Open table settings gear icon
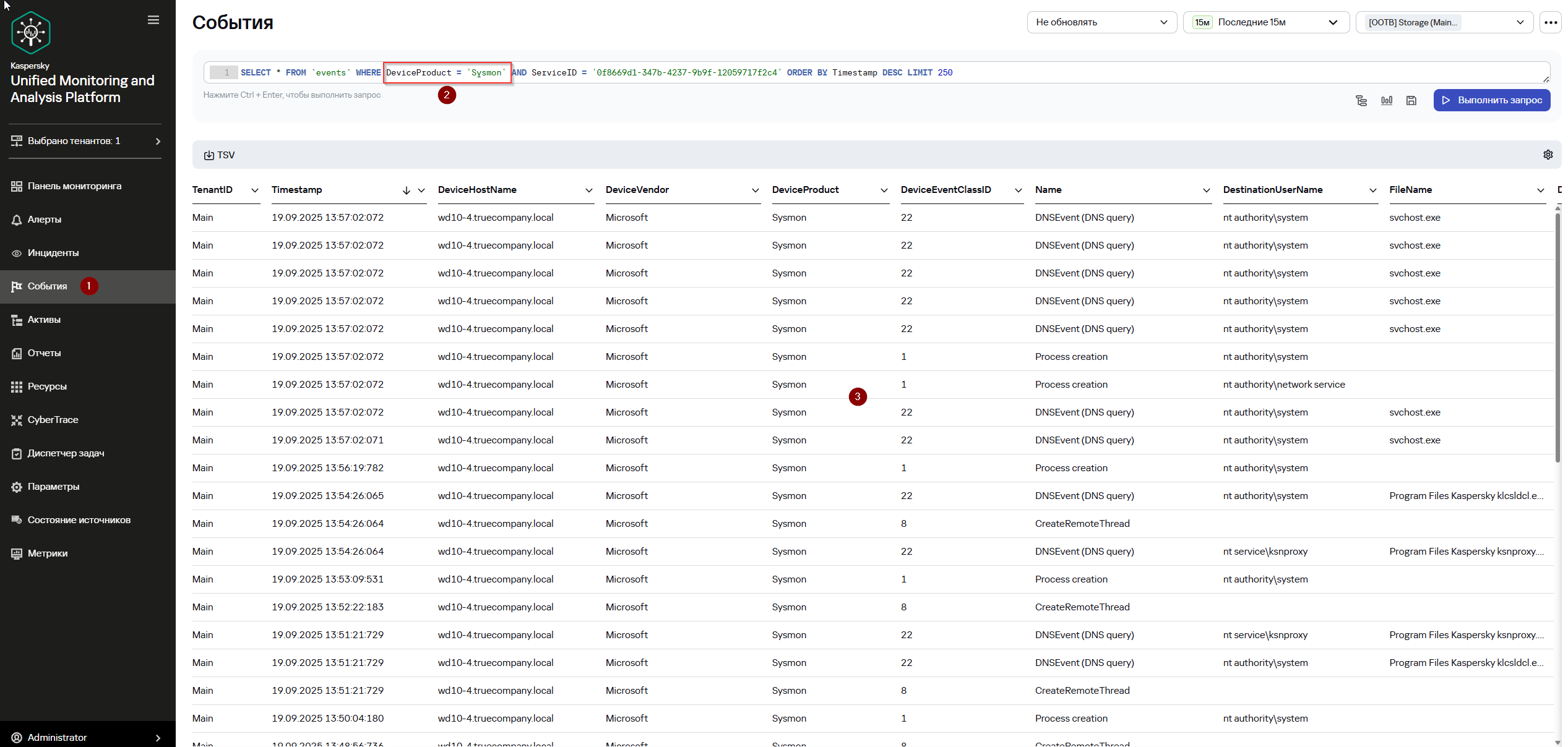 tap(1548, 155)
